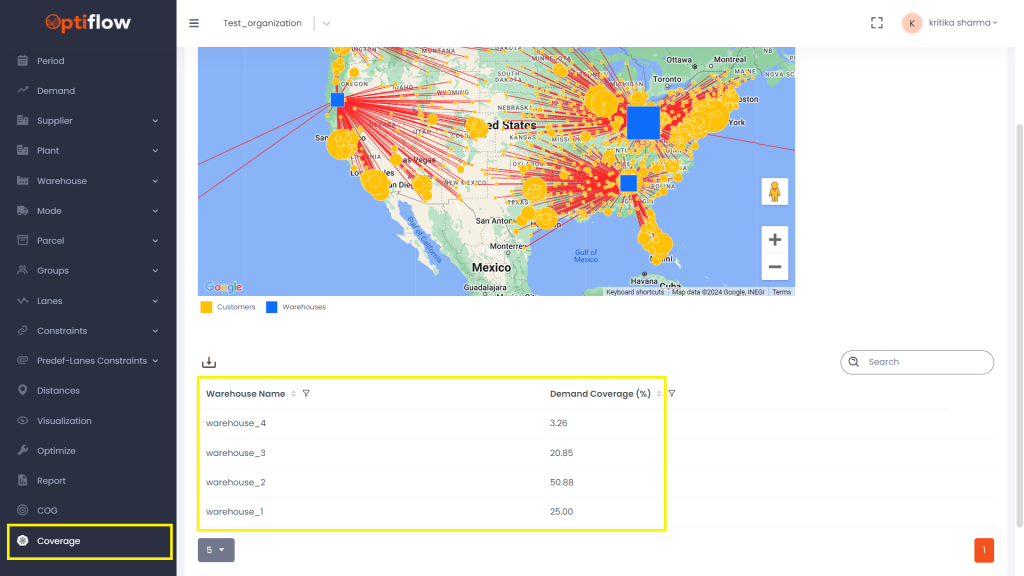Screen dimensions: 1024x576
Task: Open filter for Demand Coverage column
Action: click(x=672, y=394)
